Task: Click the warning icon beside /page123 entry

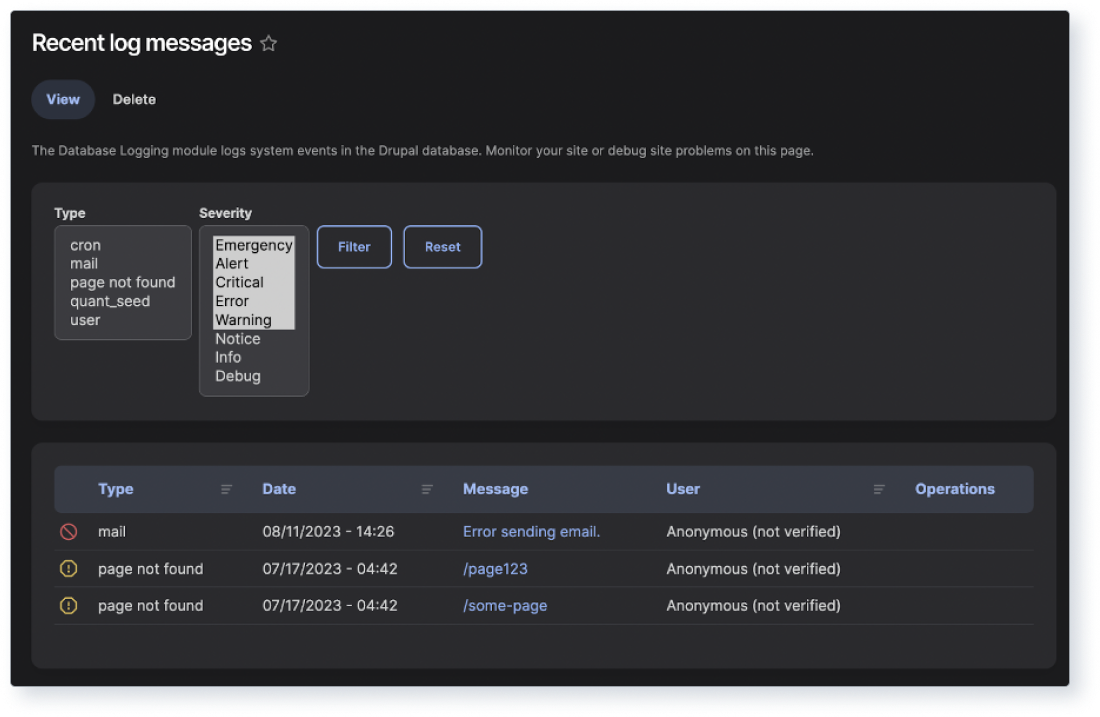Action: [68, 568]
